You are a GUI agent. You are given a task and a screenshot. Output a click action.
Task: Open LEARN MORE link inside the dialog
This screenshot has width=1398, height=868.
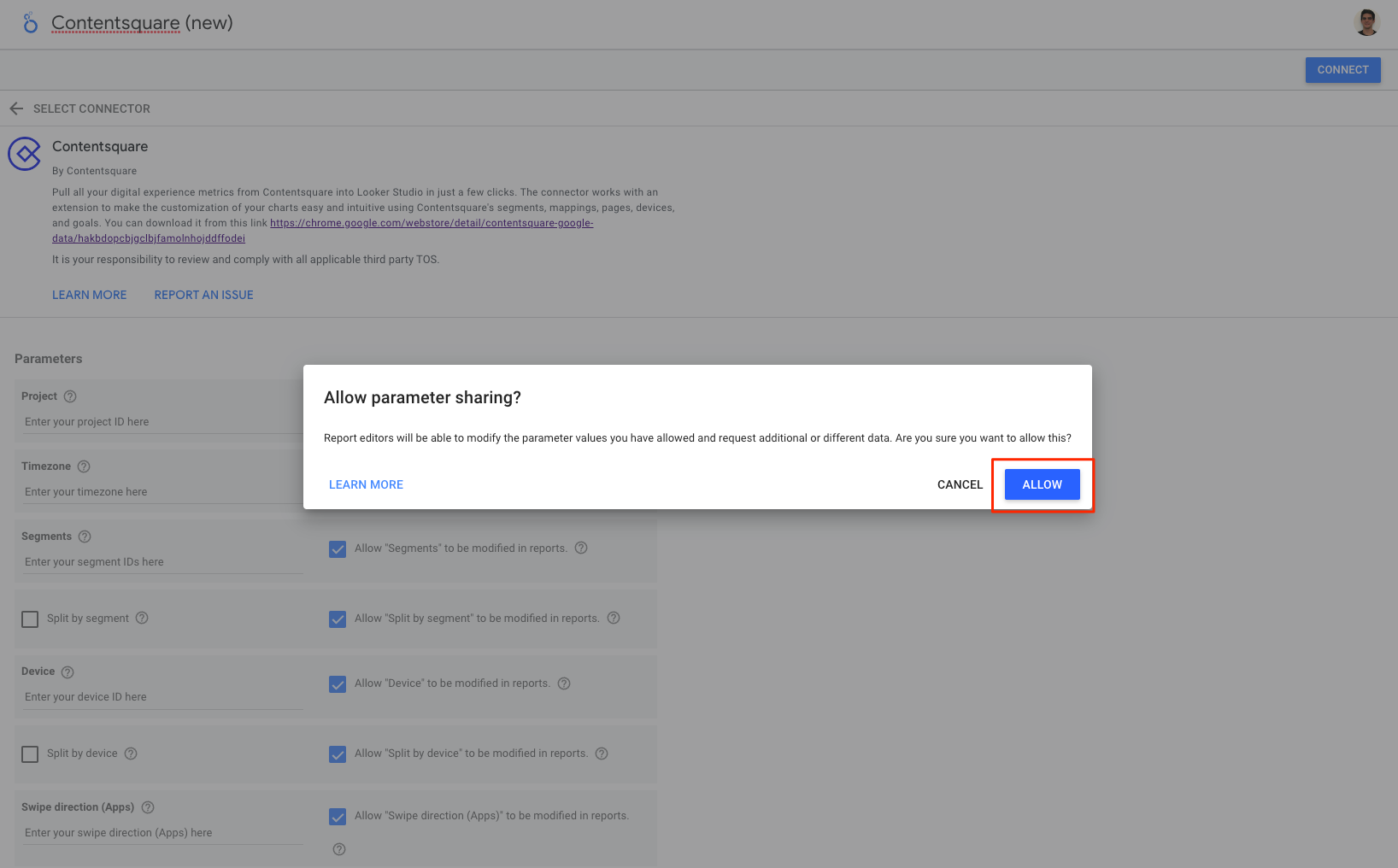click(366, 484)
